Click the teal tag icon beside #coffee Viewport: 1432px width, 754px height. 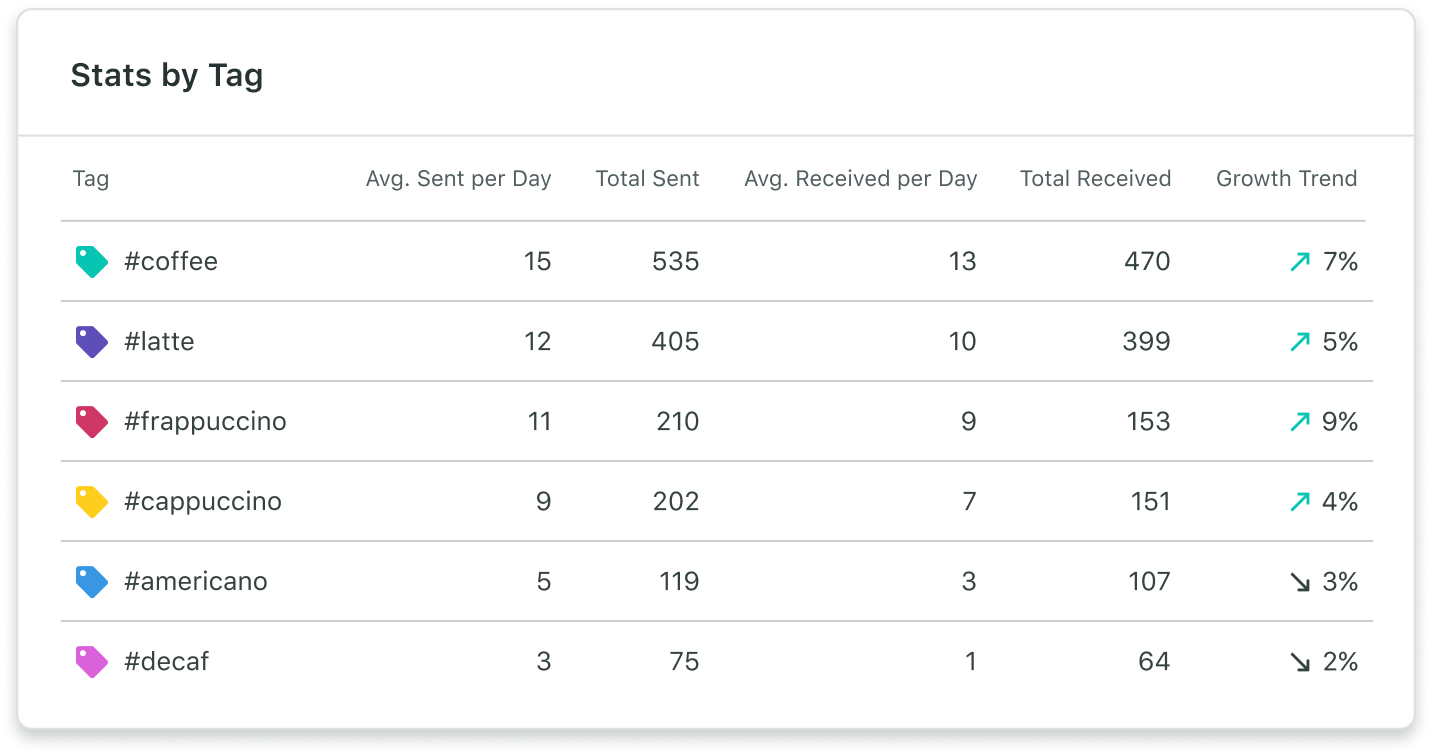tap(91, 261)
